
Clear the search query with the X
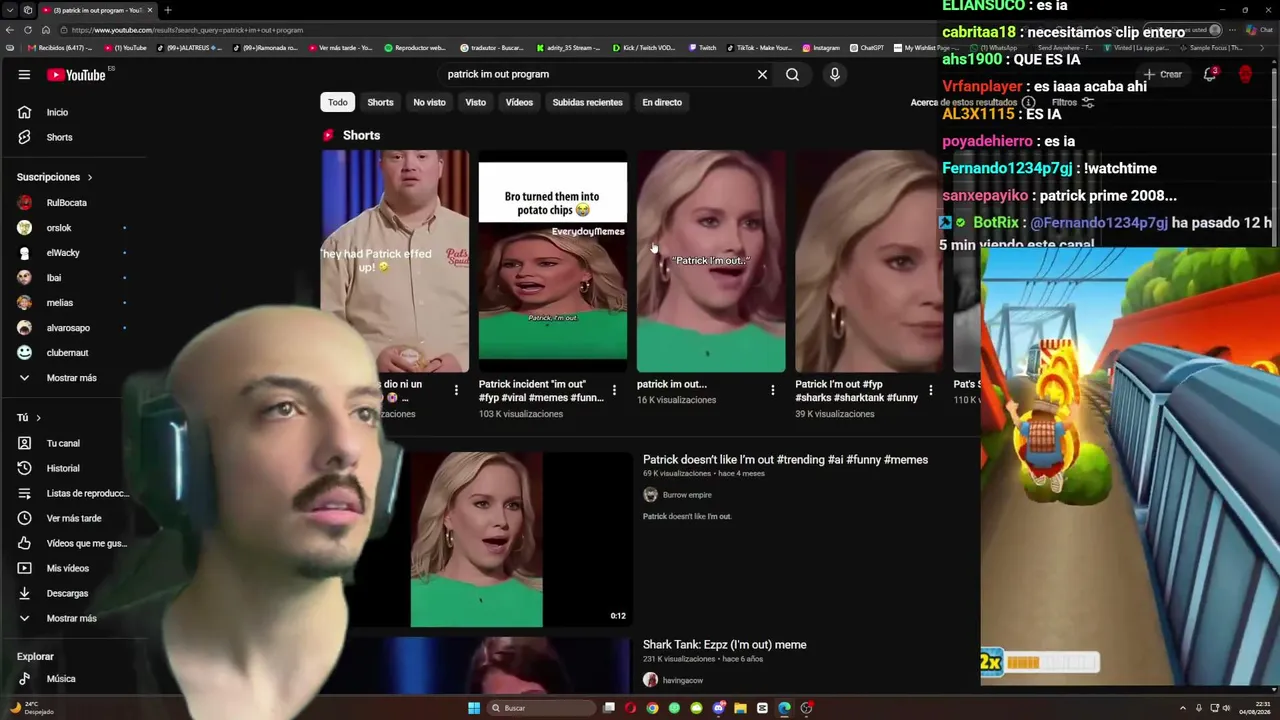(762, 74)
